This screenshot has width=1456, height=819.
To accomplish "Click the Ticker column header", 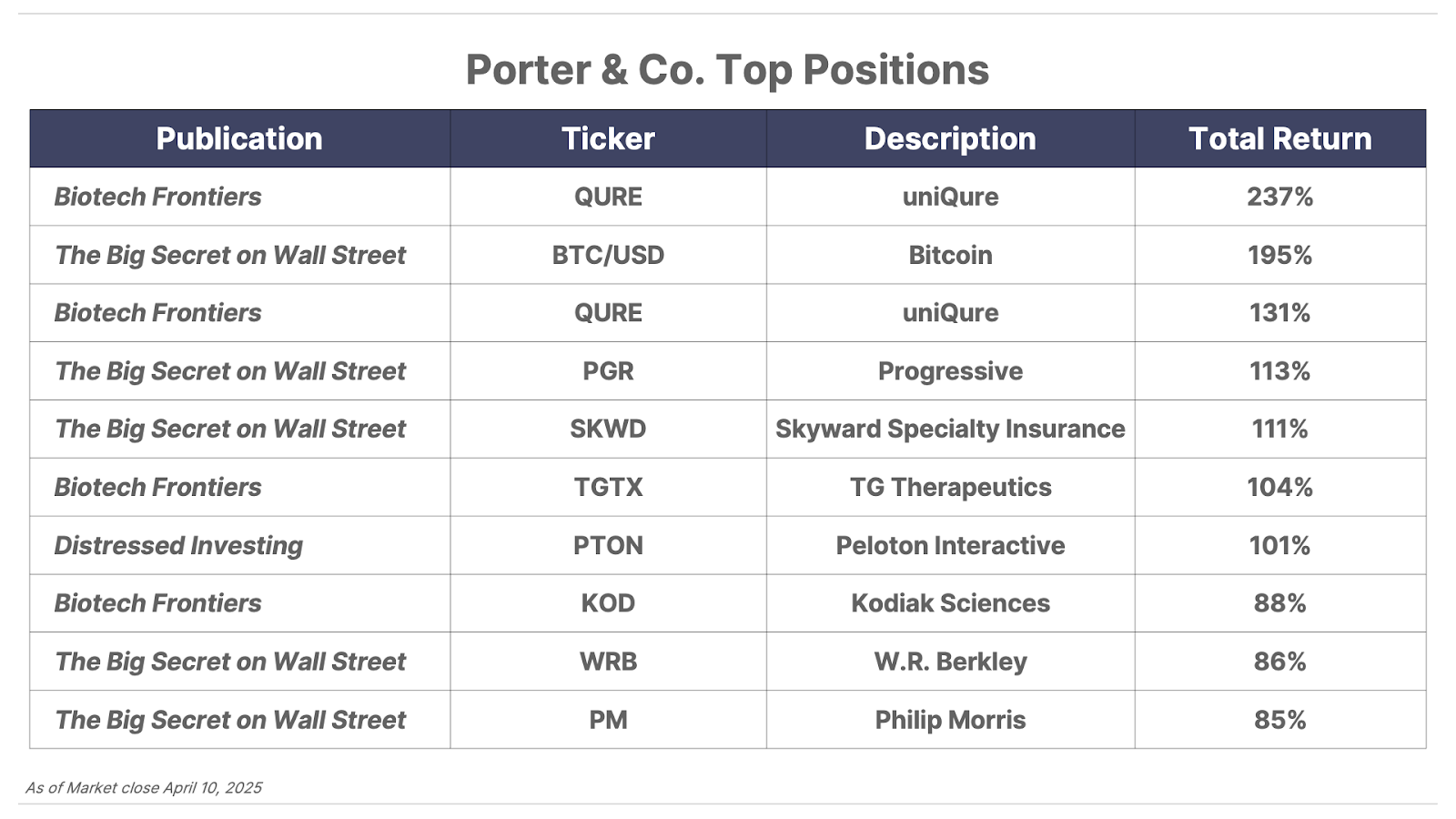I will pos(608,138).
